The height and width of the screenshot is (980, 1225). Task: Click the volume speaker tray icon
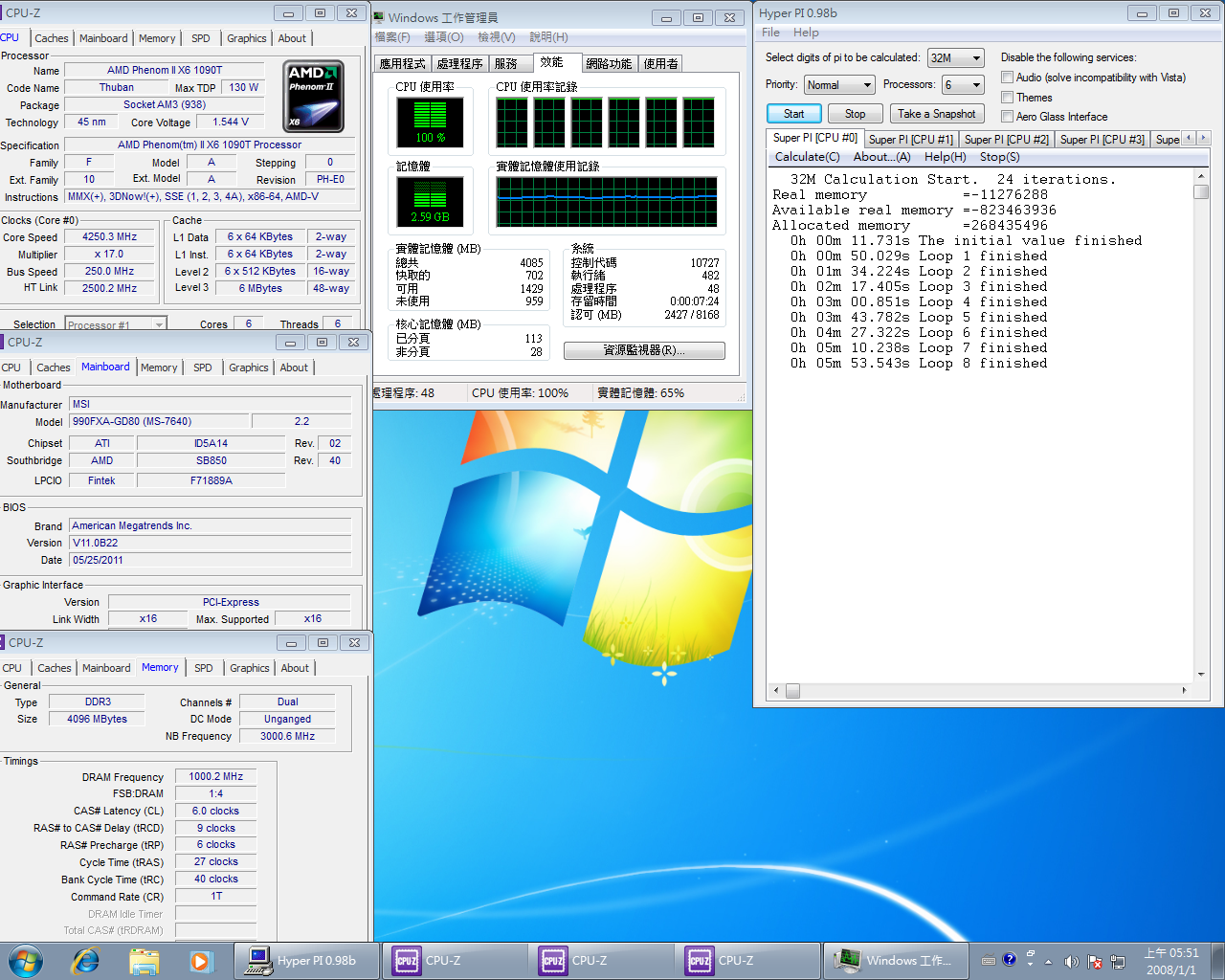(1071, 961)
